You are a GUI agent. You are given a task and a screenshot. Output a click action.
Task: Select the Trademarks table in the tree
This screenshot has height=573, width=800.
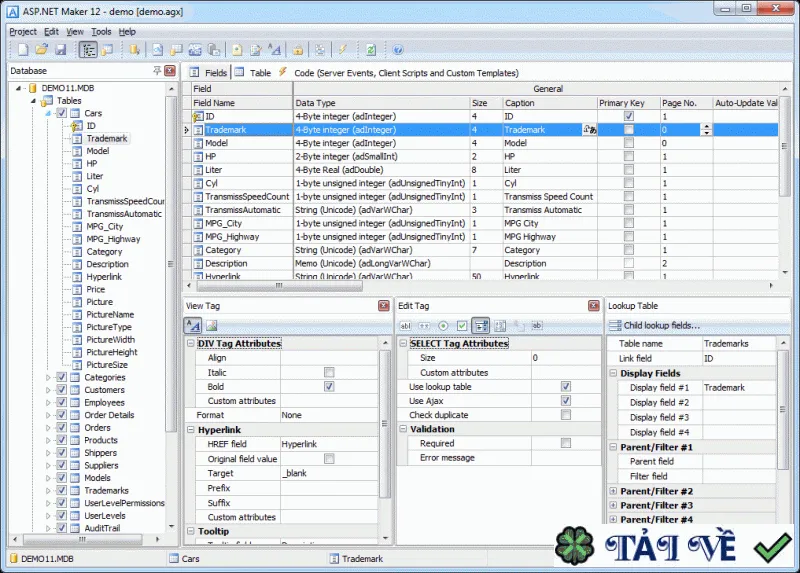point(106,490)
